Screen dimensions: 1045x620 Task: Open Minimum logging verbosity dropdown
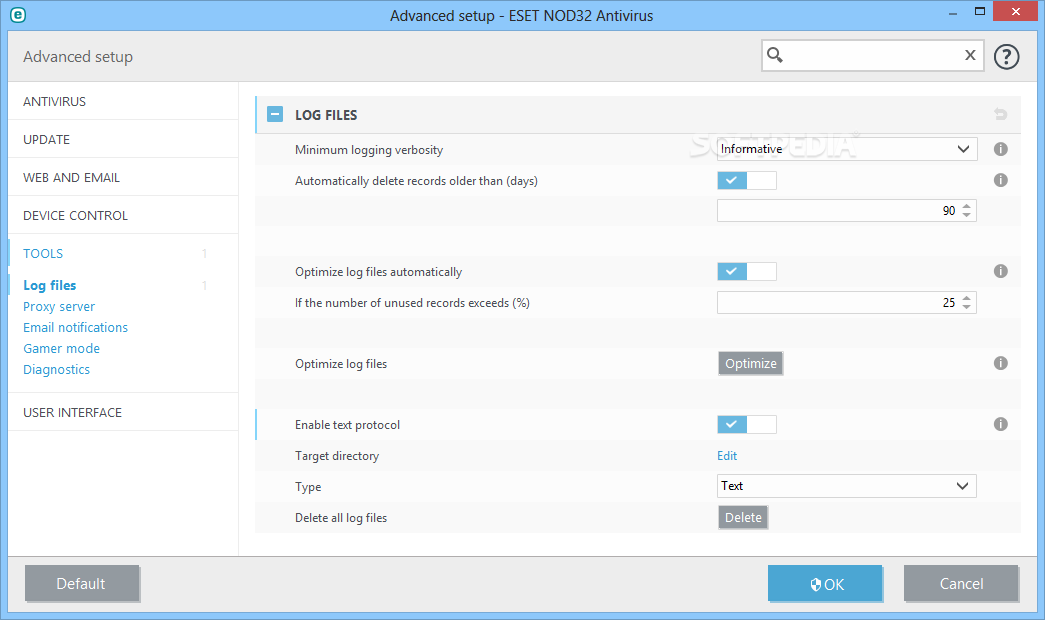847,149
